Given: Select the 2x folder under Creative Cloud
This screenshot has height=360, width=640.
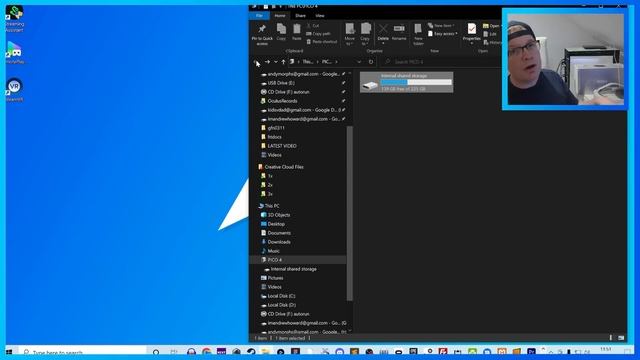Looking at the screenshot, I should click(x=270, y=185).
